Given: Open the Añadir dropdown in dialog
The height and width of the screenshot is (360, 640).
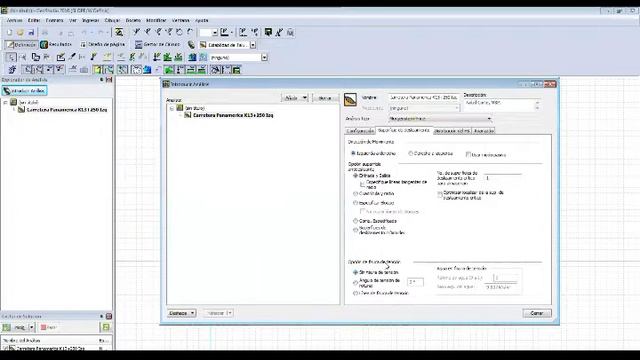Looking at the screenshot, I should click(x=295, y=98).
